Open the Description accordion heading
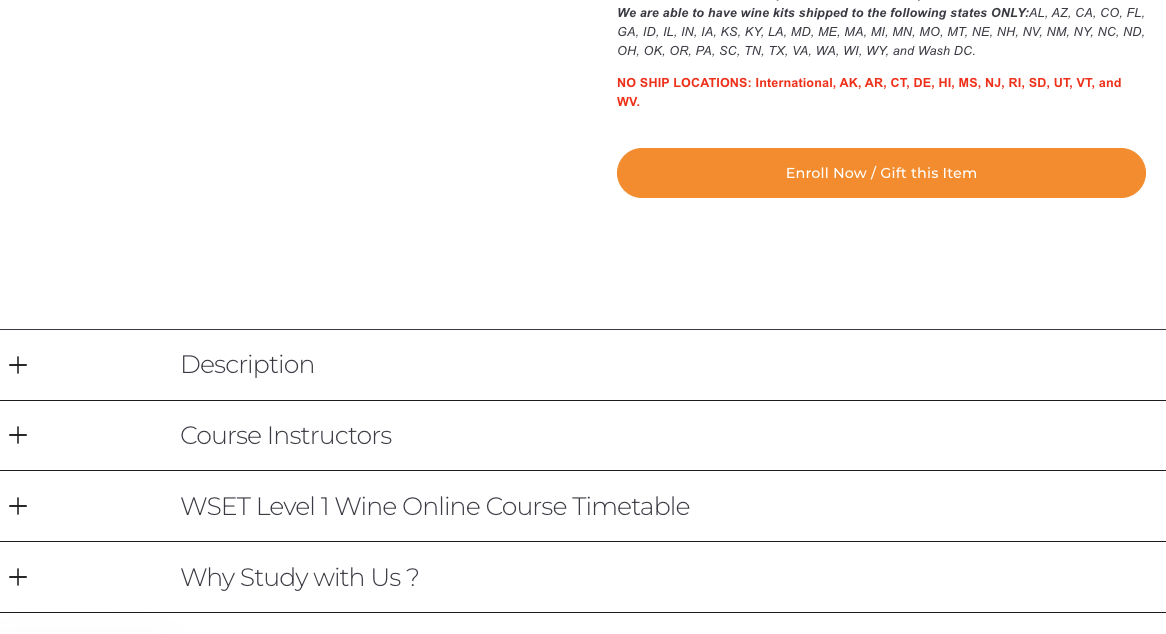Screen dimensions: 1166x634 (247, 365)
